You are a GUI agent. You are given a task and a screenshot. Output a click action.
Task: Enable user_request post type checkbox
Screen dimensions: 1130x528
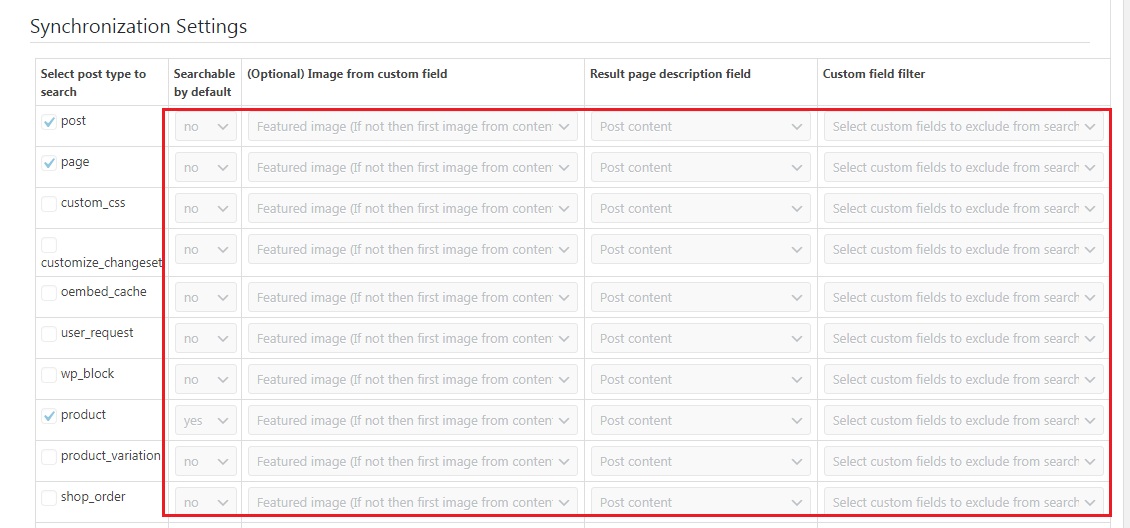(49, 334)
